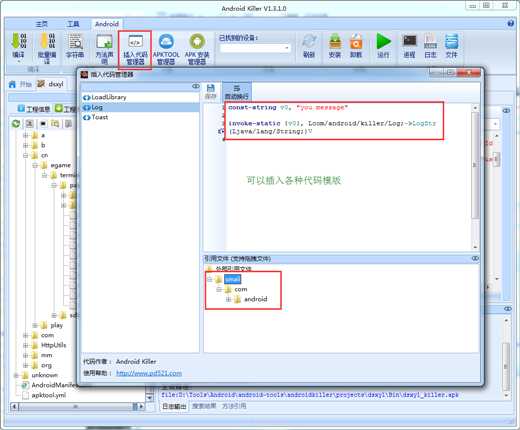This screenshot has height=430, width=520.
Task: Open the 进程 process terminal icon
Action: tap(409, 41)
